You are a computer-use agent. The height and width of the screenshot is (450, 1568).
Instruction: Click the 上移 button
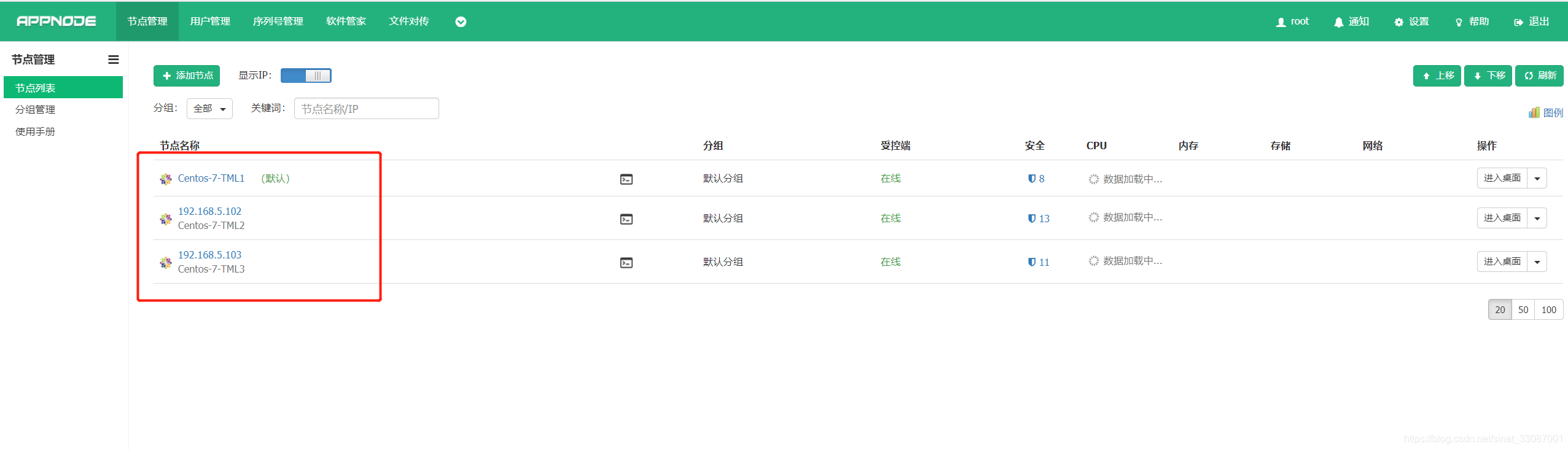(1437, 76)
